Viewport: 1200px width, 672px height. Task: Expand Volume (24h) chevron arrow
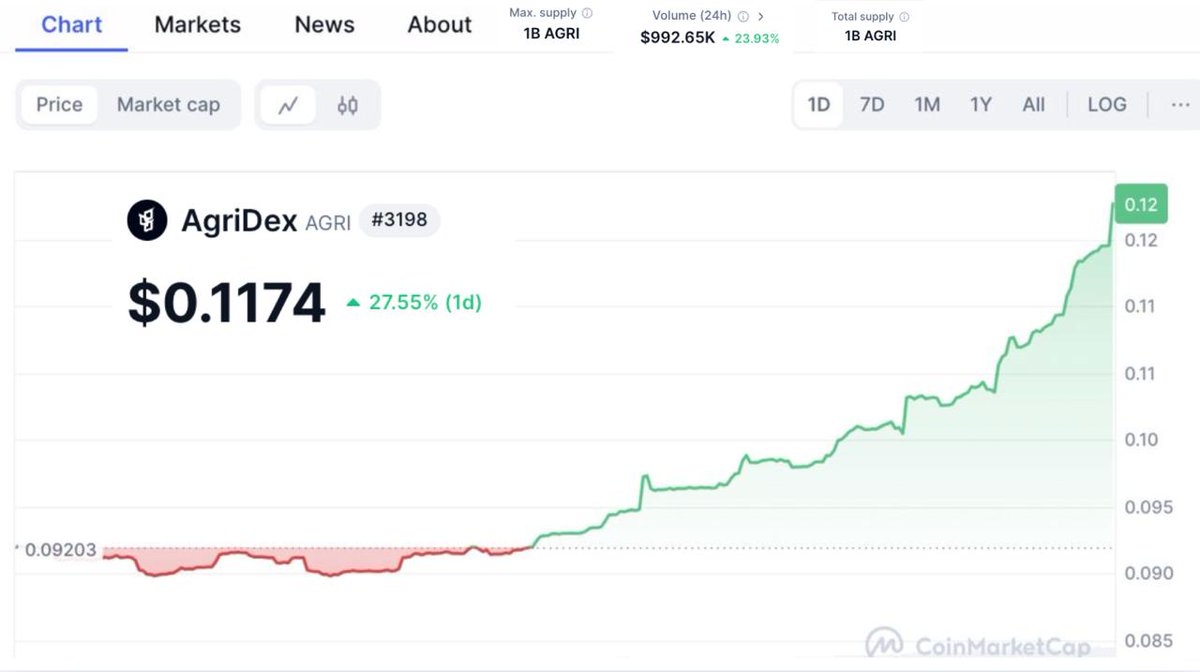[761, 16]
